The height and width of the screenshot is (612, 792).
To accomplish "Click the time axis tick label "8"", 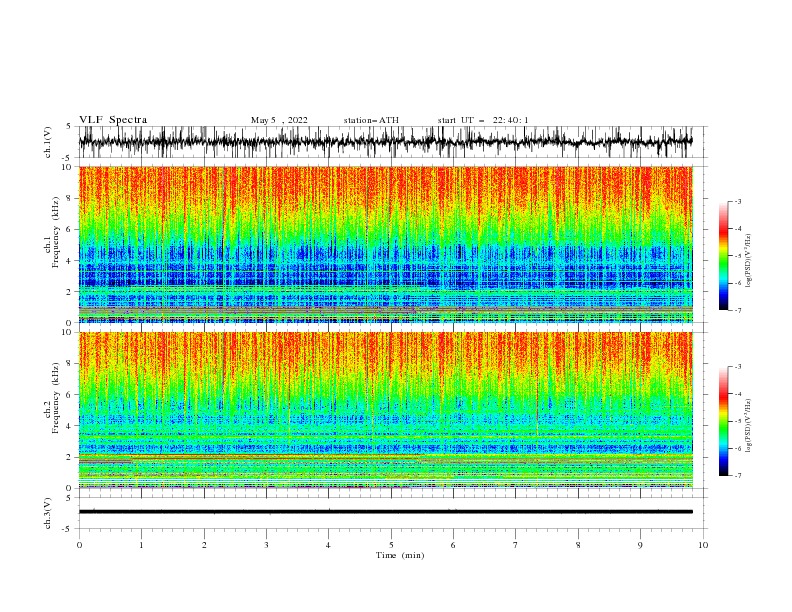I will pyautogui.click(x=578, y=545).
